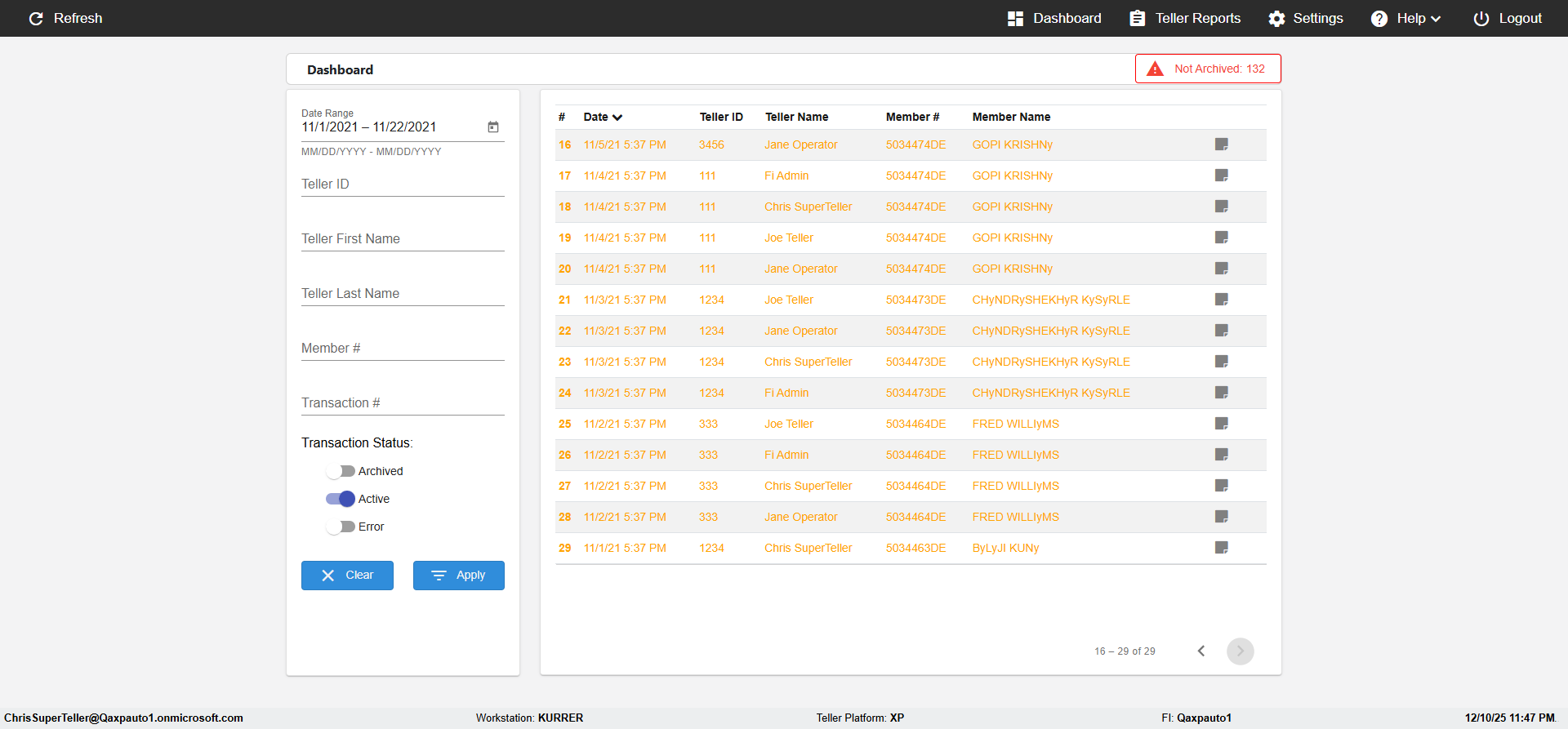Click CHyNDRySHEKHyR KySyRLE in row 22
The width and height of the screenshot is (1568, 729).
click(x=1051, y=331)
